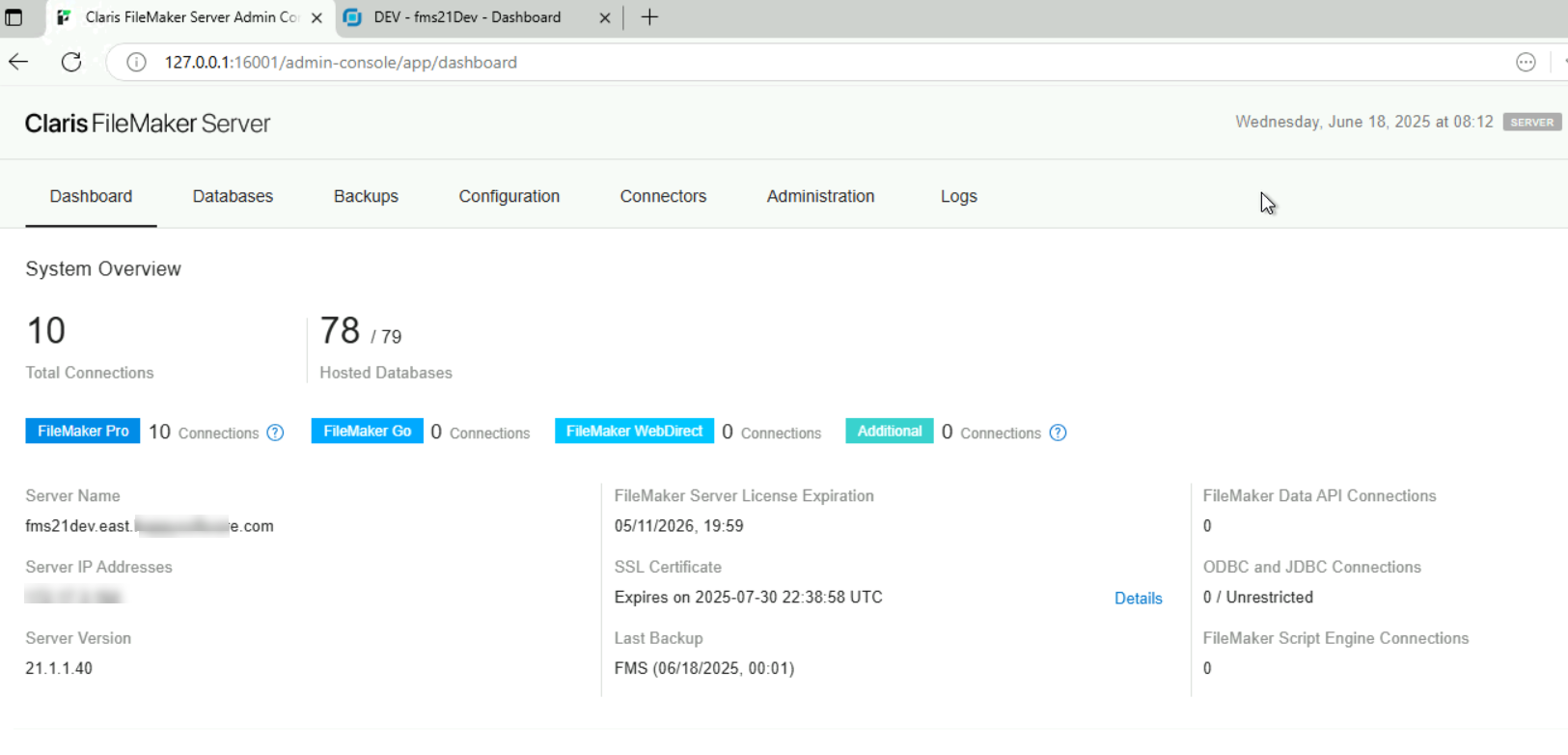Select the Claris FileMaker Server Admin Console tab
Viewport: 1568px width, 755px height.
point(189,17)
